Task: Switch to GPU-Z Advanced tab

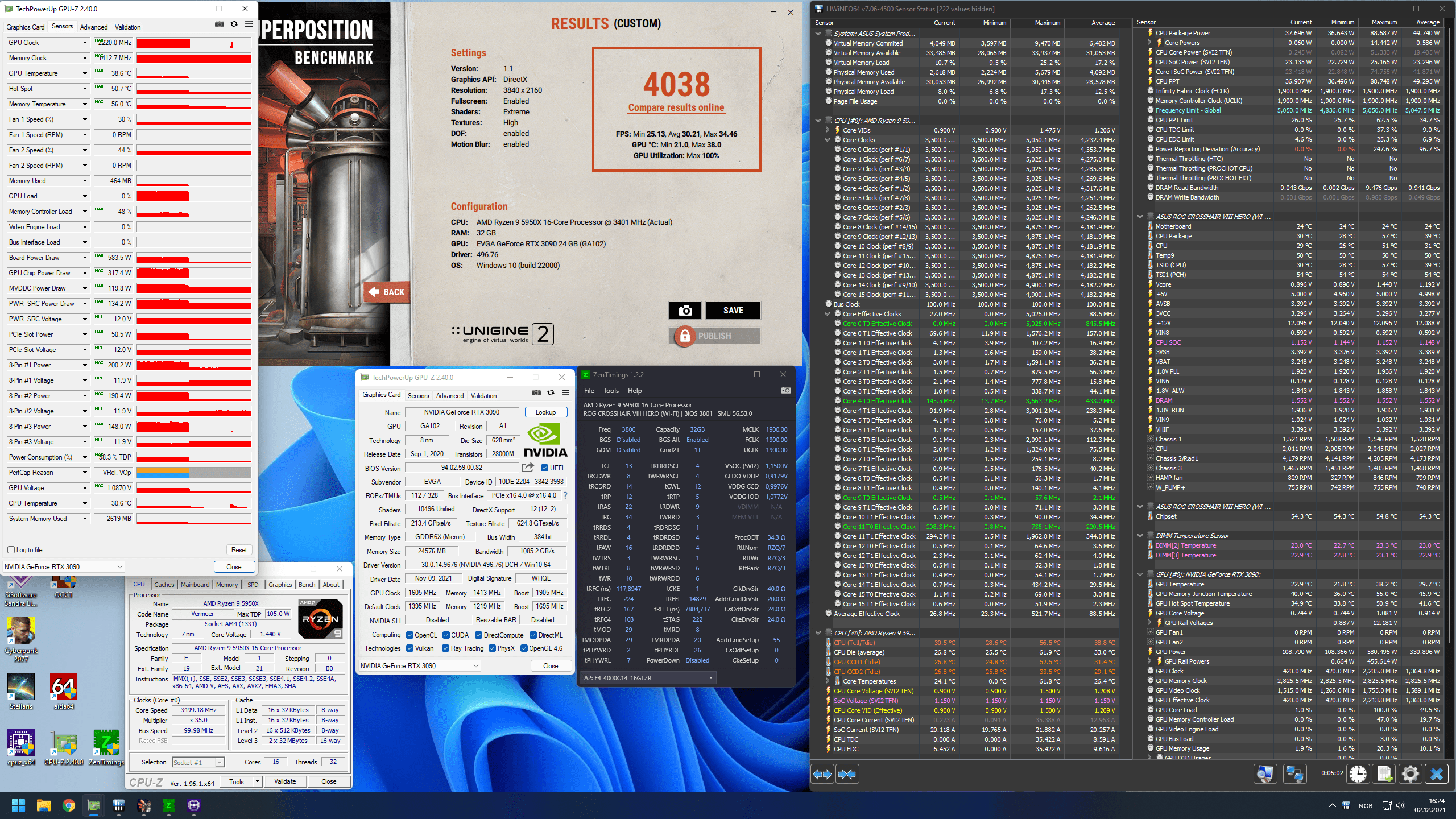Action: tap(94, 27)
